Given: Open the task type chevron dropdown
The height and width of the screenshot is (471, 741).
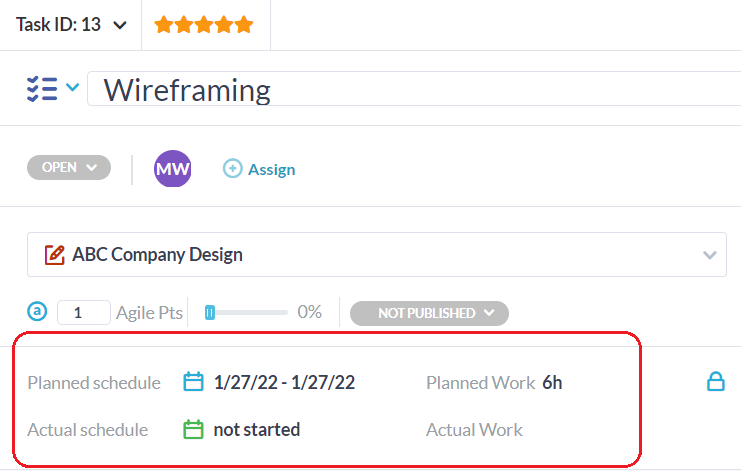Looking at the screenshot, I should [73, 88].
